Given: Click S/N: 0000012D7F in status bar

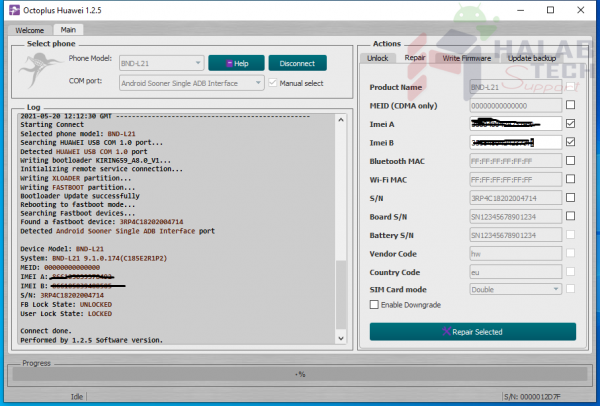Looking at the screenshot, I should pyautogui.click(x=532, y=397).
